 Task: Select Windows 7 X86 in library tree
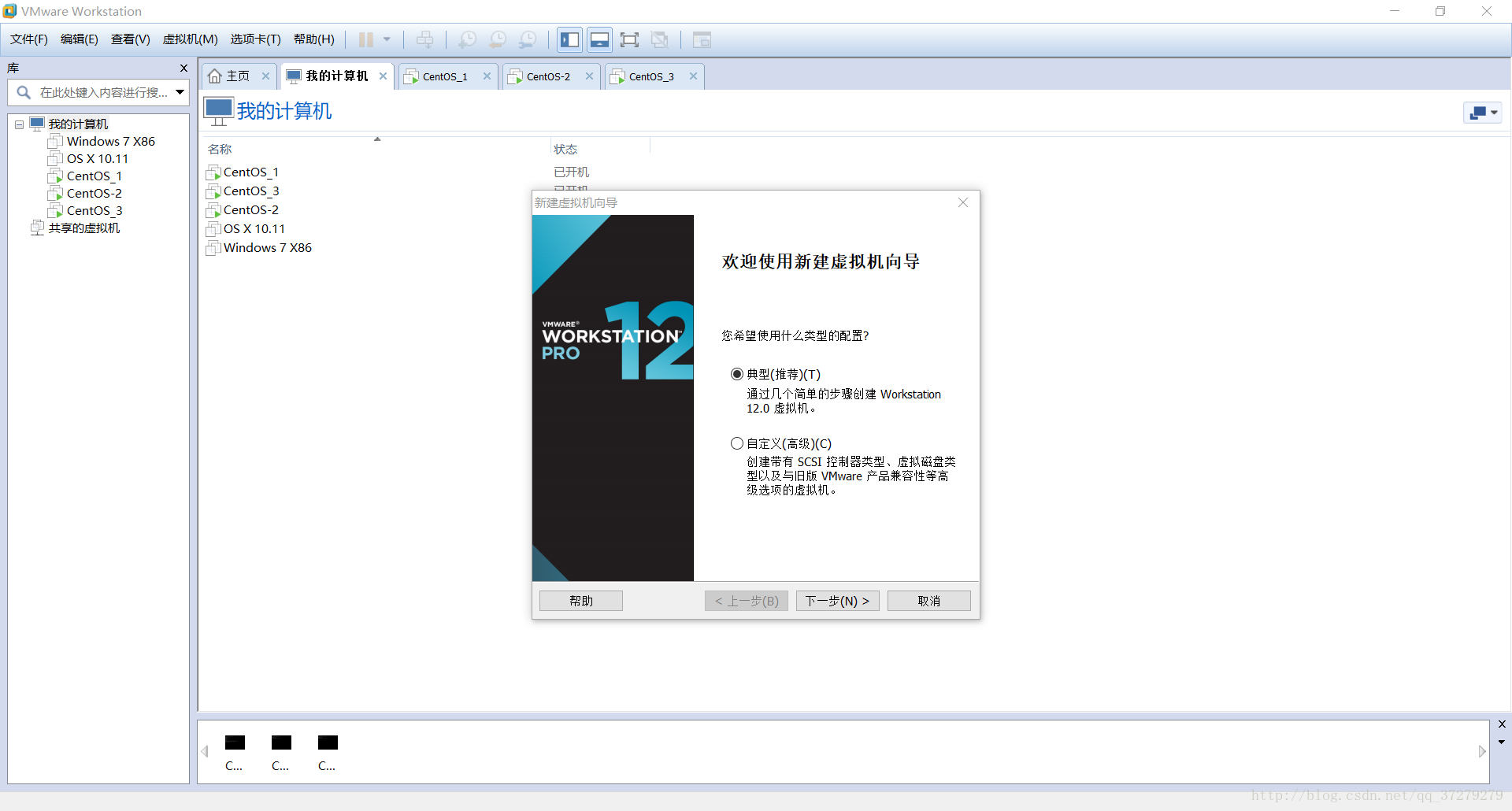pos(110,142)
